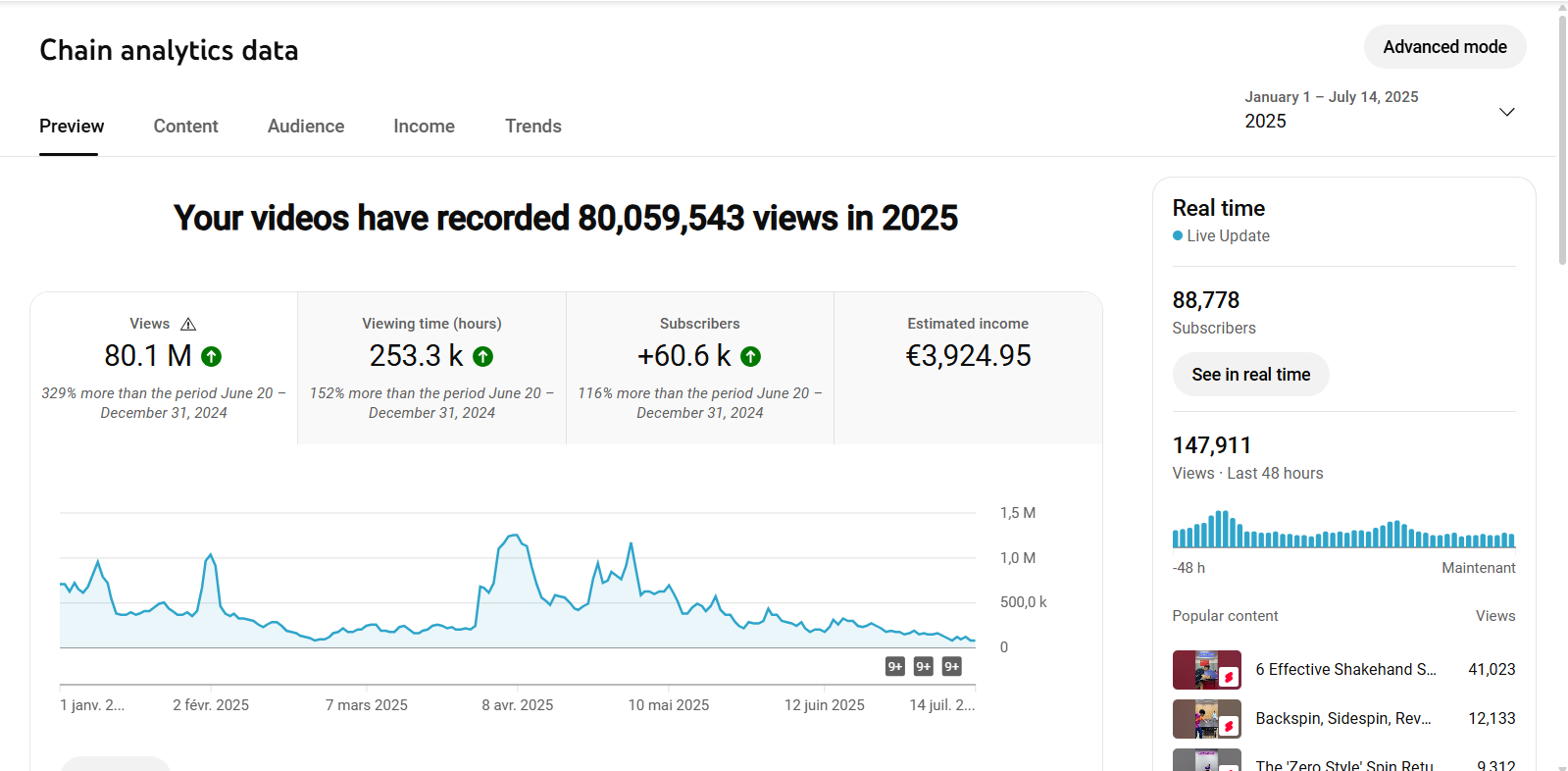The width and height of the screenshot is (1568, 771).
Task: Open the Backspin, Sidespin video link
Action: [x=1342, y=719]
